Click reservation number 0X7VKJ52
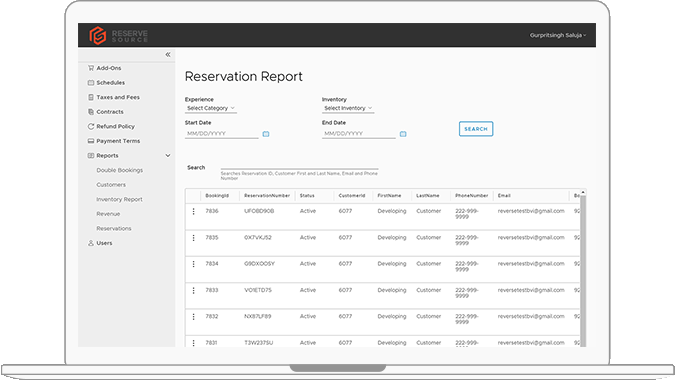Viewport: 675px width, 380px height. (x=258, y=238)
